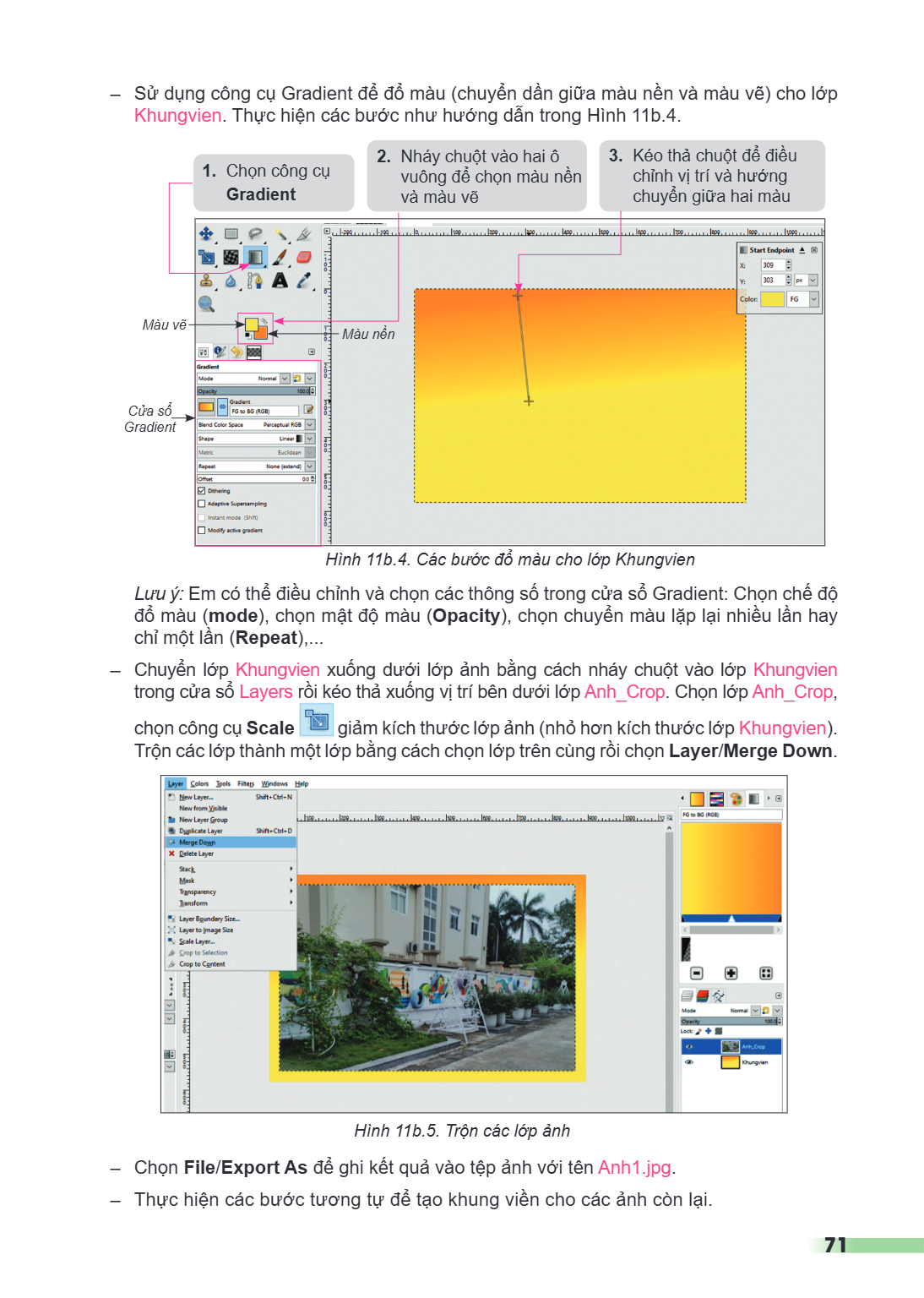Expand the Stack submenu arrow

tap(291, 869)
